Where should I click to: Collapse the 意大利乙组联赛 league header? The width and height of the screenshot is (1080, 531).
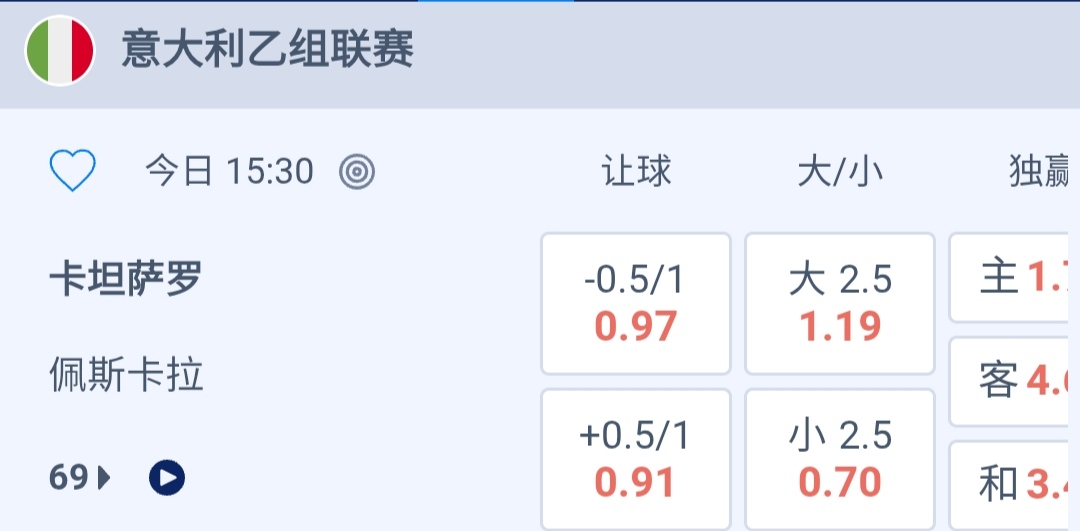(268, 50)
